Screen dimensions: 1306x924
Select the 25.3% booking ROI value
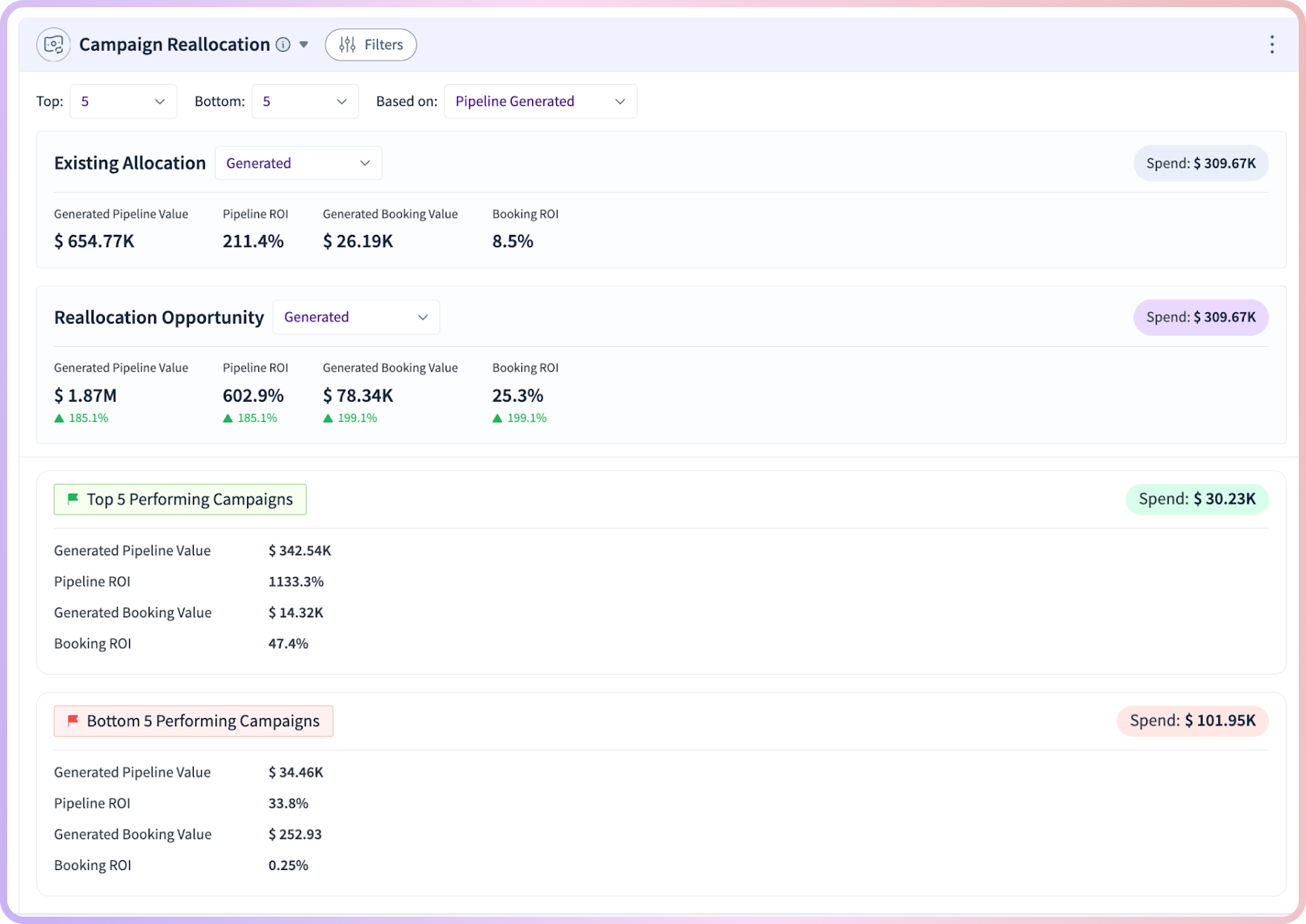[x=517, y=395]
